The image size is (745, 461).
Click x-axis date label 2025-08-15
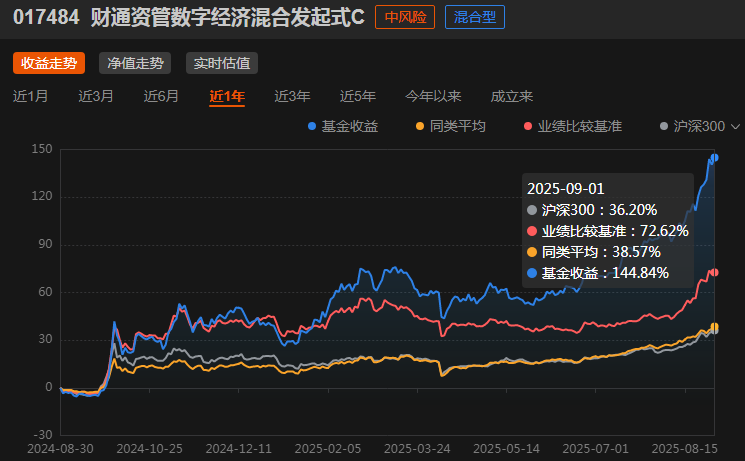click(685, 449)
